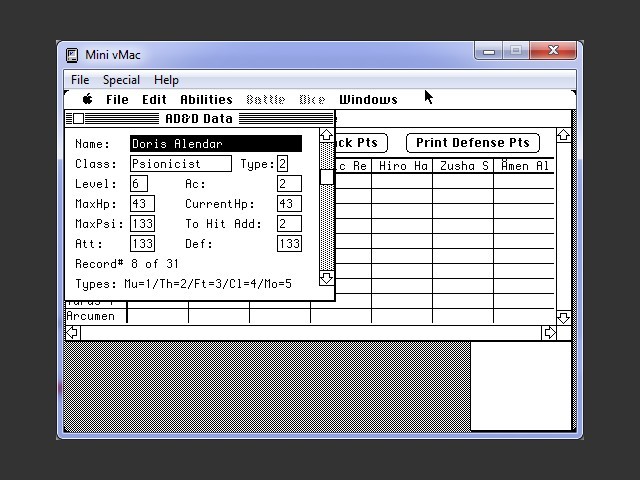Screen dimensions: 640x480
Task: Click the disabled Battle menu
Action: tap(266, 100)
